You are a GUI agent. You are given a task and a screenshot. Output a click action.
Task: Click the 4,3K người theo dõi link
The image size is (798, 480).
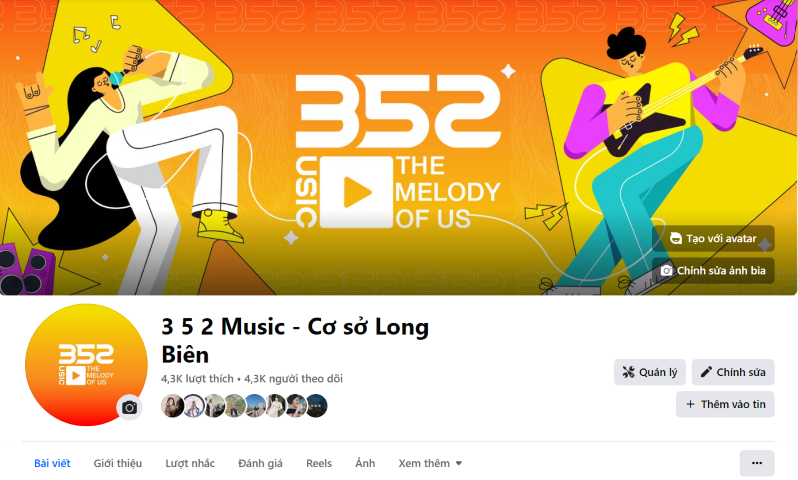click(x=293, y=379)
